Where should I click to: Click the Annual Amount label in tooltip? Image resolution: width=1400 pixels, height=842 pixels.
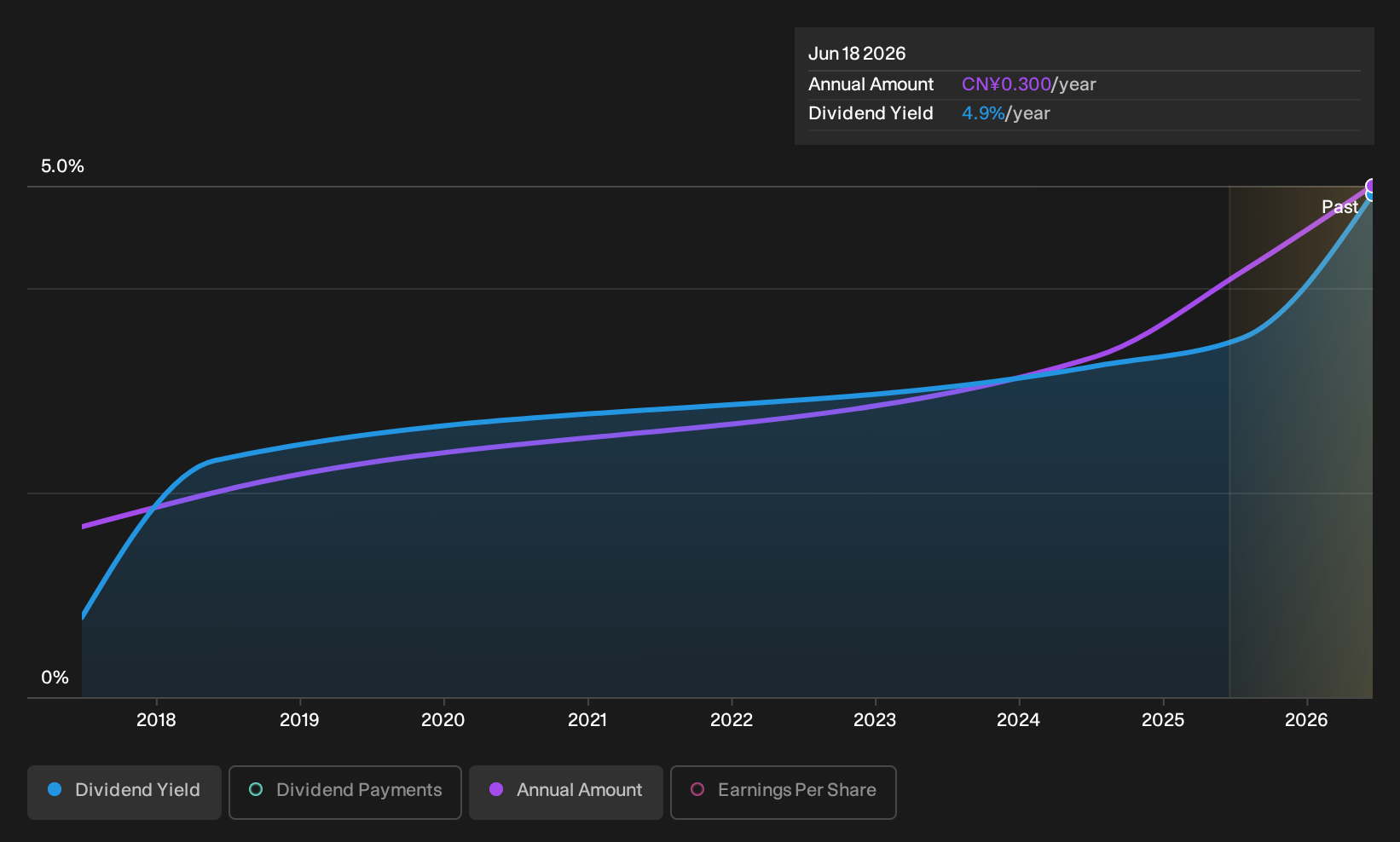coord(871,84)
